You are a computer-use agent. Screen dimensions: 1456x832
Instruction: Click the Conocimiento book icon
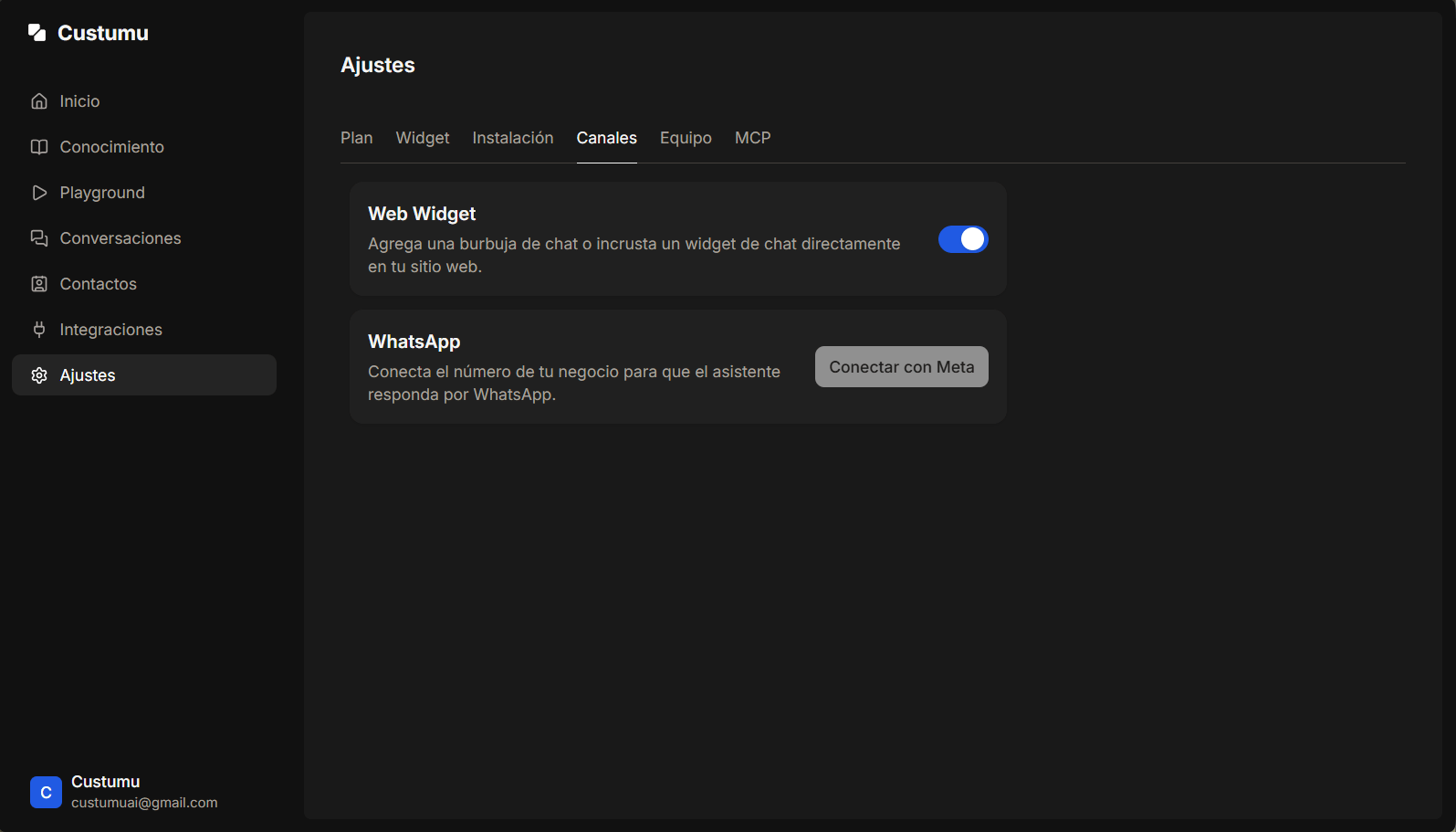[x=39, y=147]
